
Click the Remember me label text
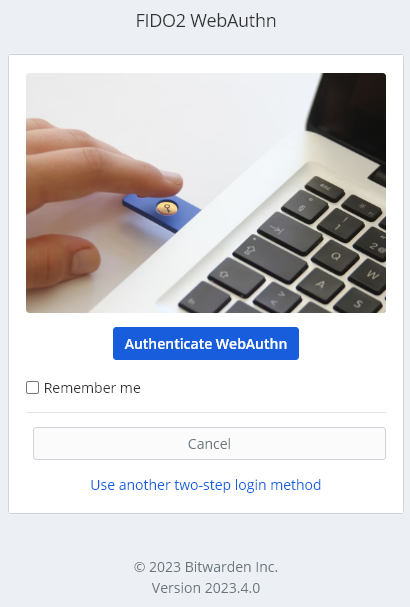(x=92, y=388)
